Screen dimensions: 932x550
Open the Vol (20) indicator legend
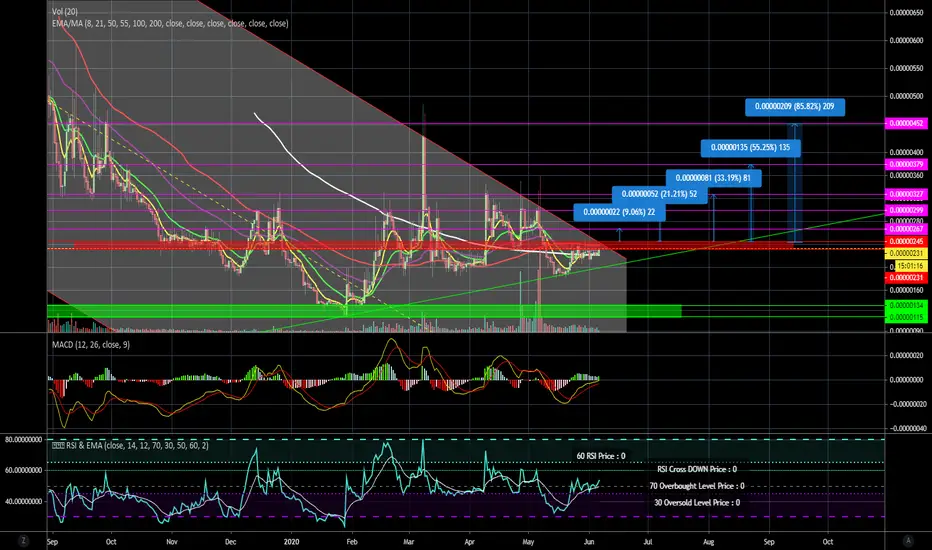tap(65, 12)
